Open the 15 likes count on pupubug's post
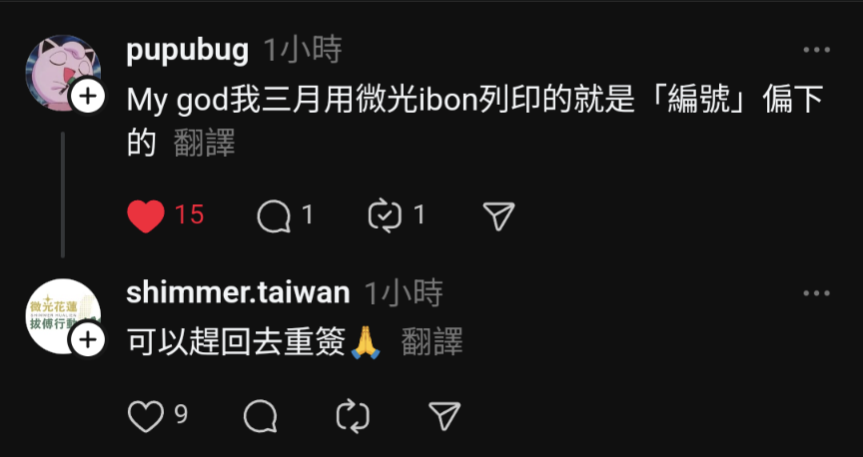The image size is (863, 457). click(x=190, y=215)
